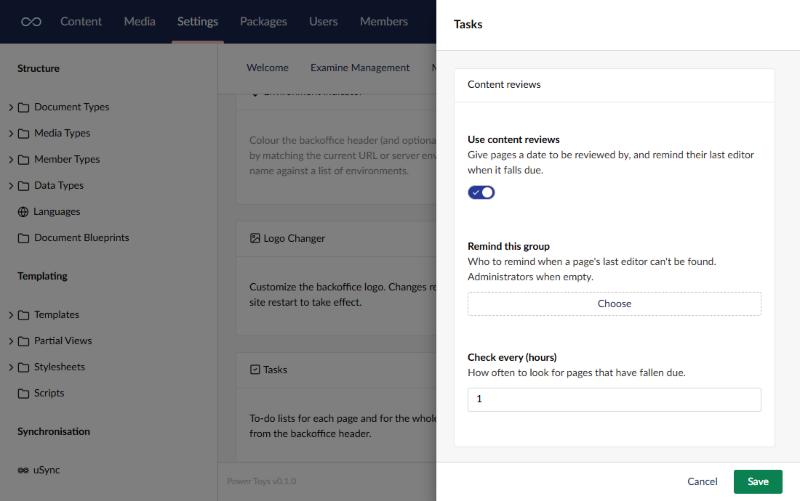Open Languages in the Structure tree
Screen dimensions: 800x501
[x=57, y=212]
